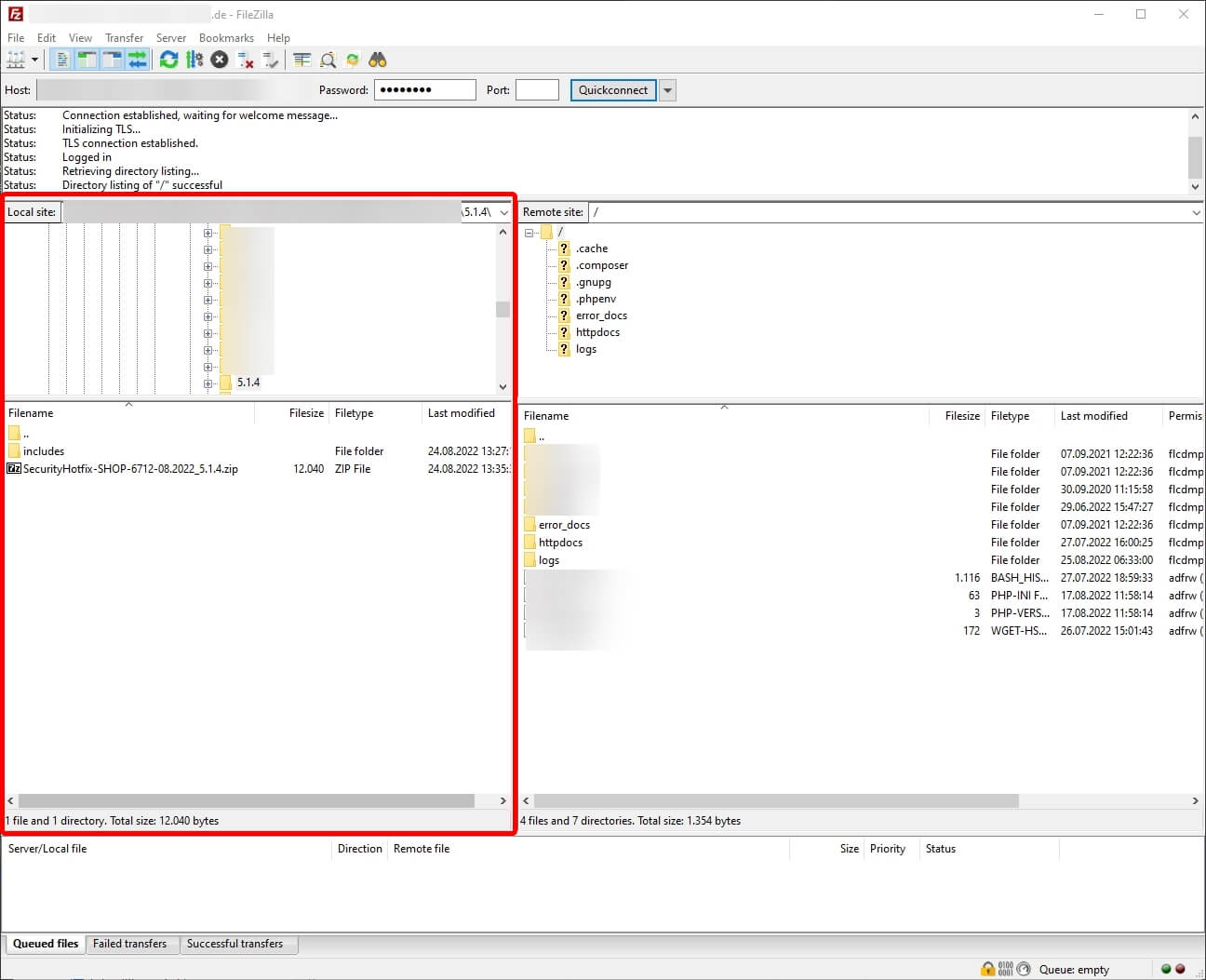Sort local files by Last modified column
This screenshot has width=1206, height=980.
click(x=461, y=413)
